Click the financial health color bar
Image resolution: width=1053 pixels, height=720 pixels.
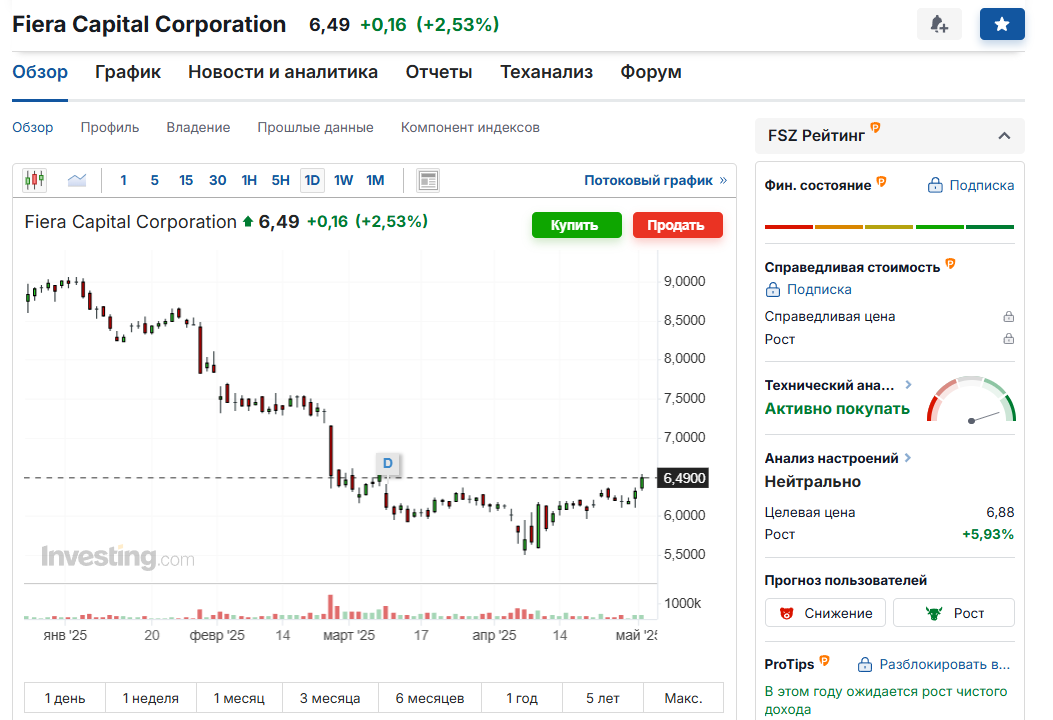pyautogui.click(x=889, y=227)
